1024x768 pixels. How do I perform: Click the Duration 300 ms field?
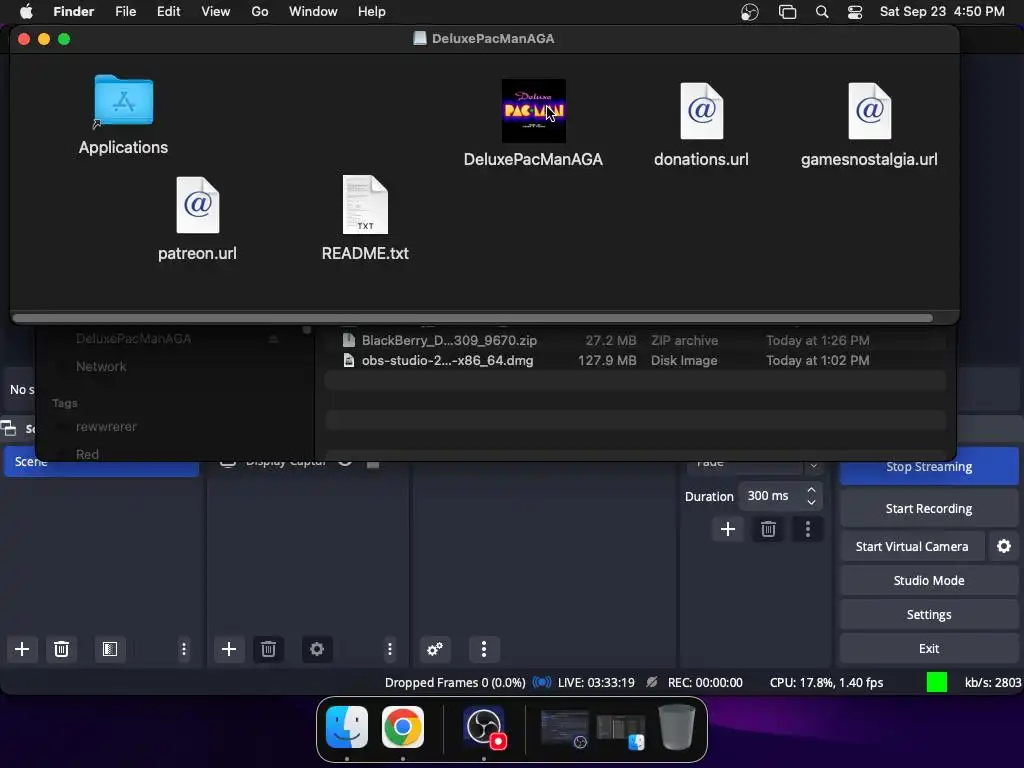(x=780, y=496)
